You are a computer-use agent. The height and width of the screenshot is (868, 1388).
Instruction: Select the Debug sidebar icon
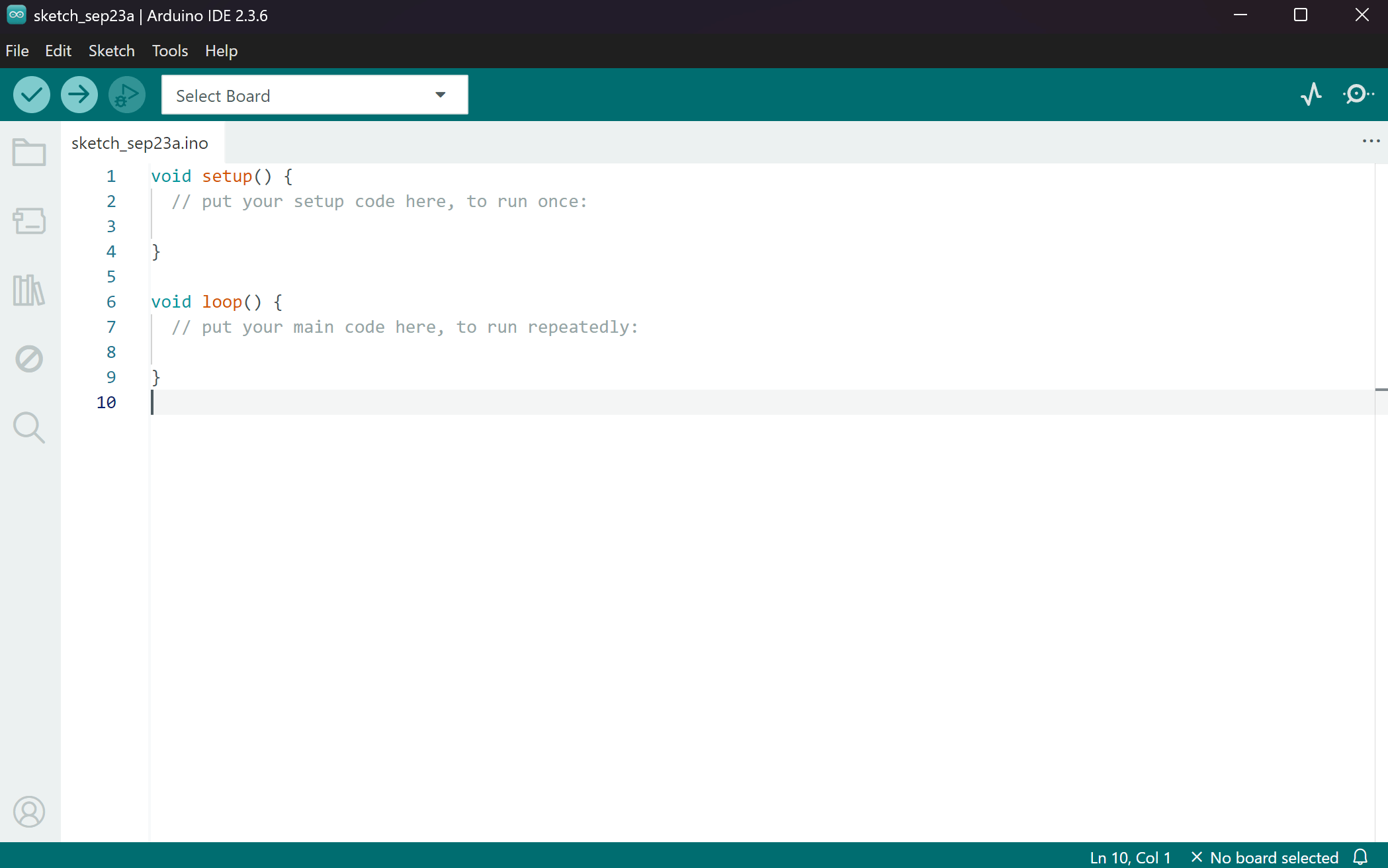tap(29, 359)
